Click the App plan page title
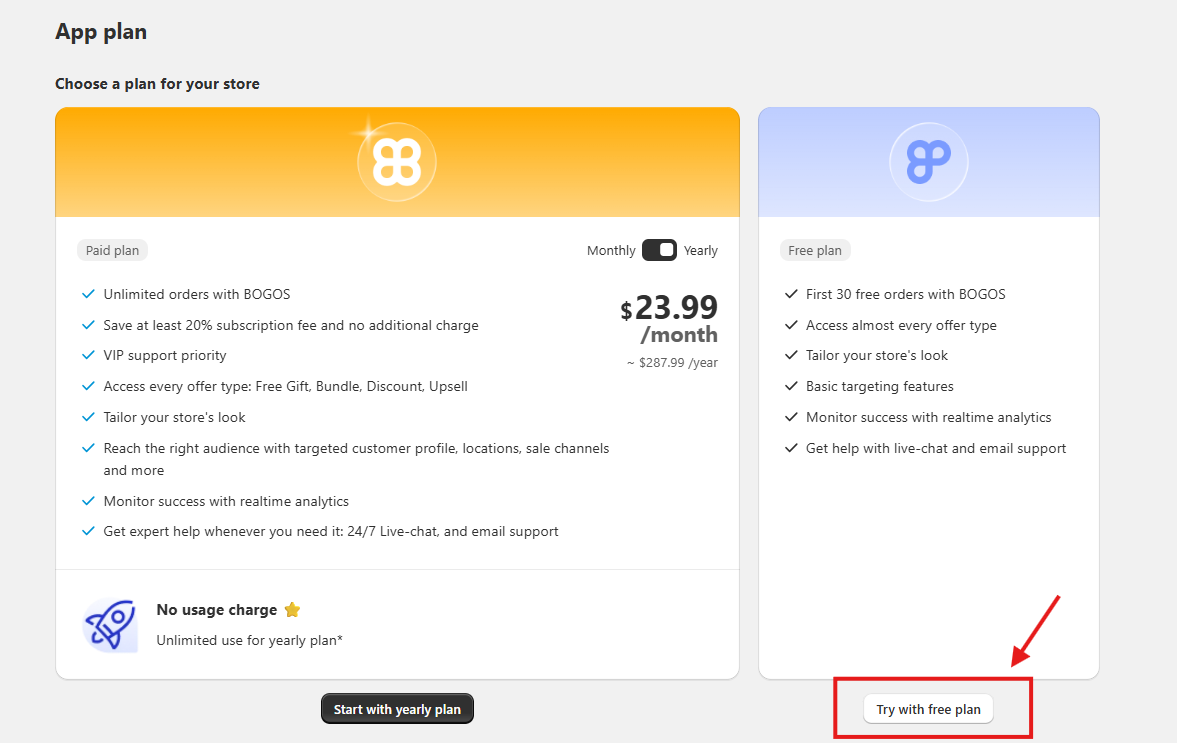 [x=101, y=32]
